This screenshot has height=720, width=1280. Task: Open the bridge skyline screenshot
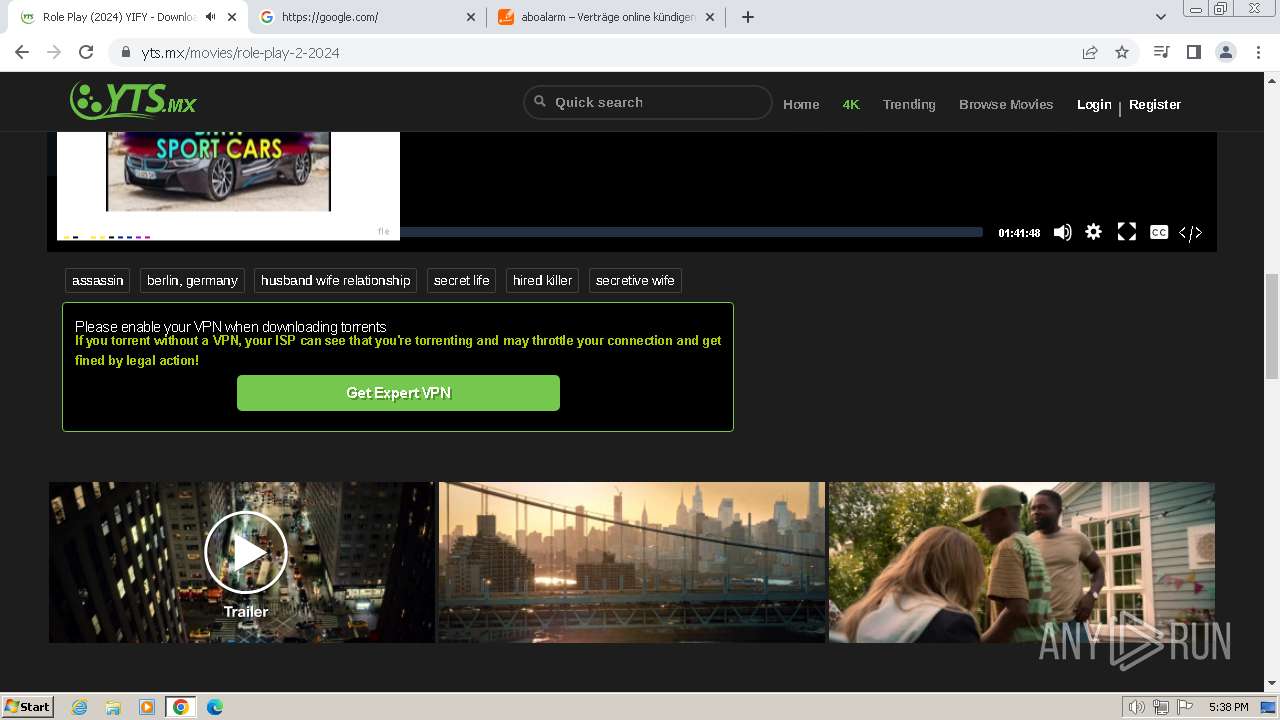tap(632, 562)
